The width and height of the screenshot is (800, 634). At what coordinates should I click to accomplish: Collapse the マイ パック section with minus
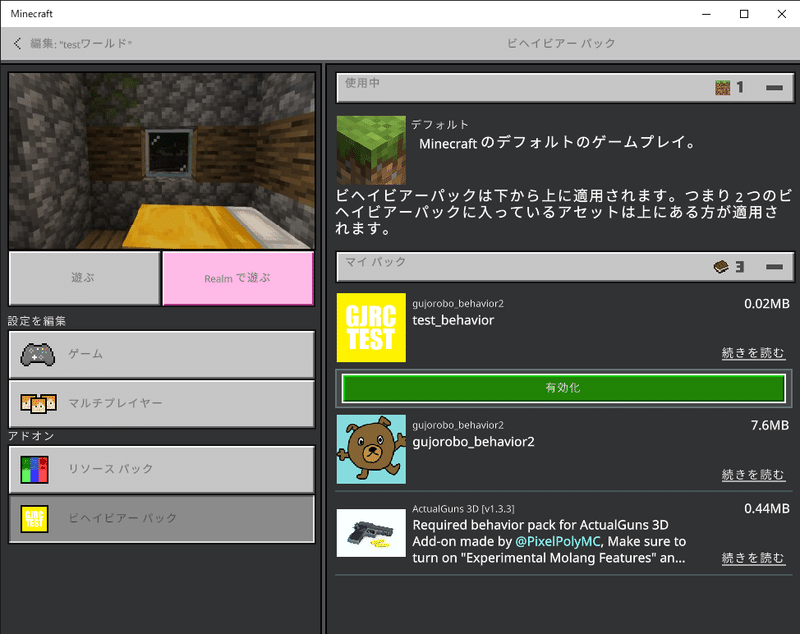tap(774, 267)
